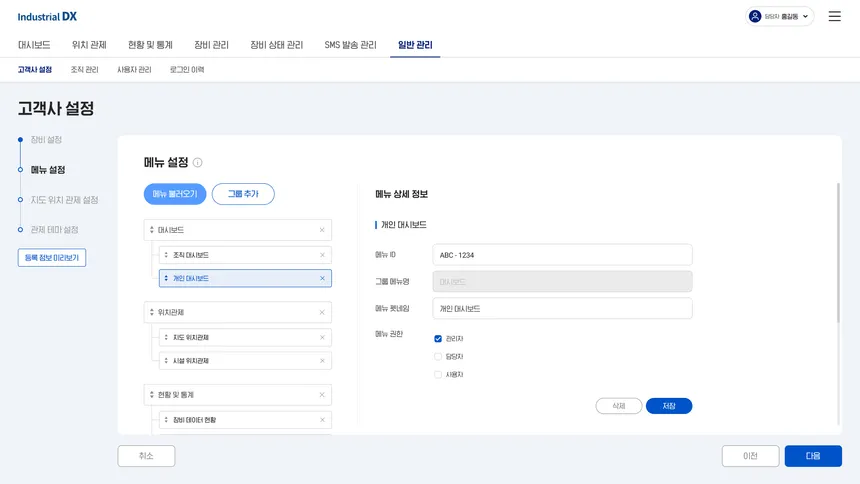Viewport: 860px width, 484px height.
Task: Select the 시설 위치관제 menu row
Action: [245, 361]
